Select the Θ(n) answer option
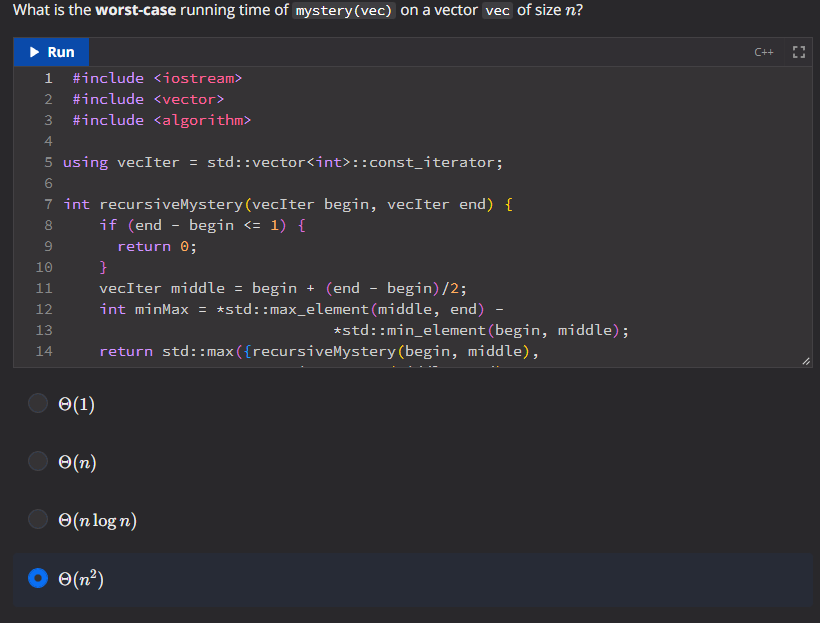The width and height of the screenshot is (820, 623). (38, 461)
